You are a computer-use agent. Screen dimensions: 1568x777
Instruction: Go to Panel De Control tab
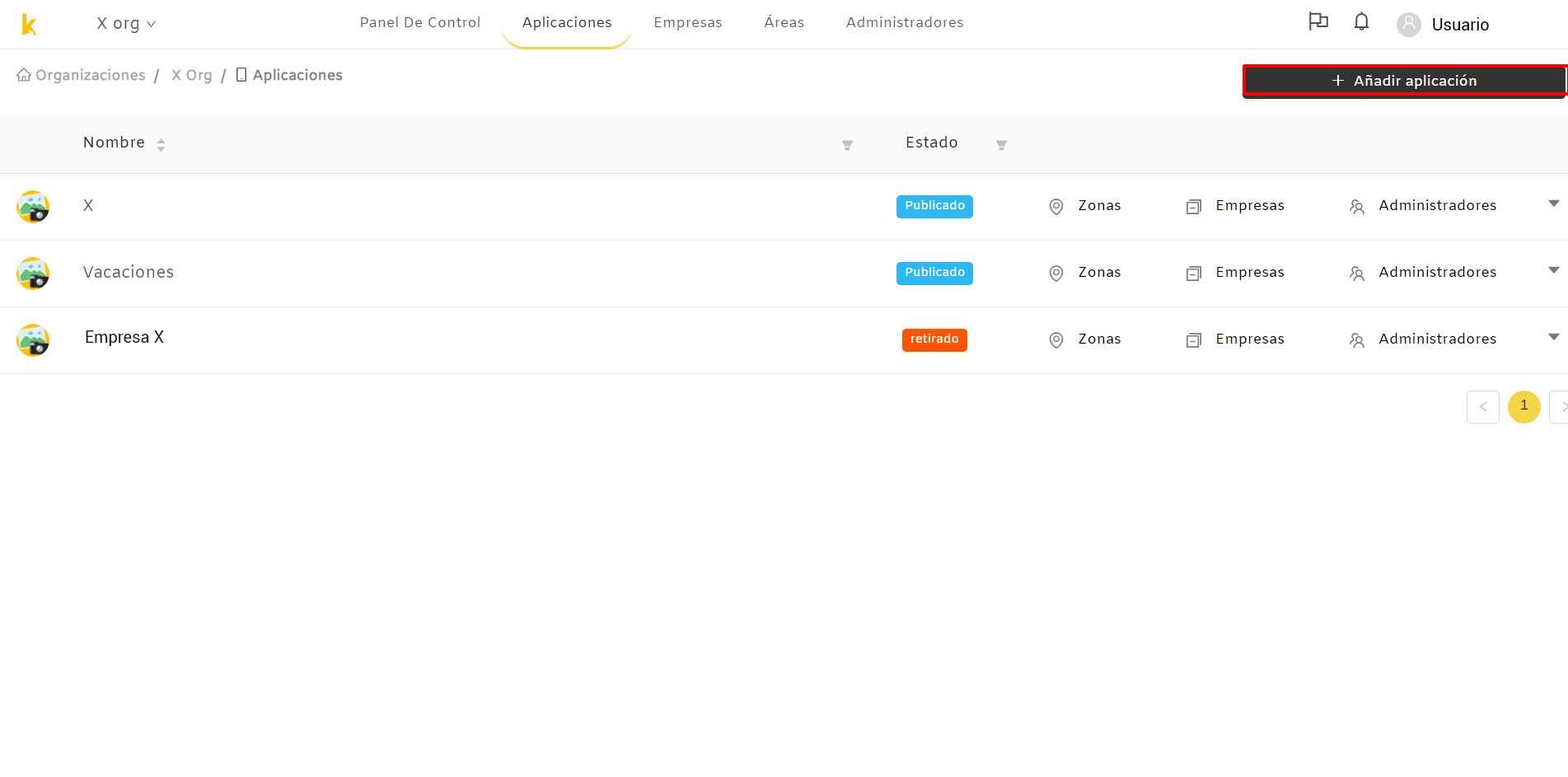pyautogui.click(x=420, y=22)
